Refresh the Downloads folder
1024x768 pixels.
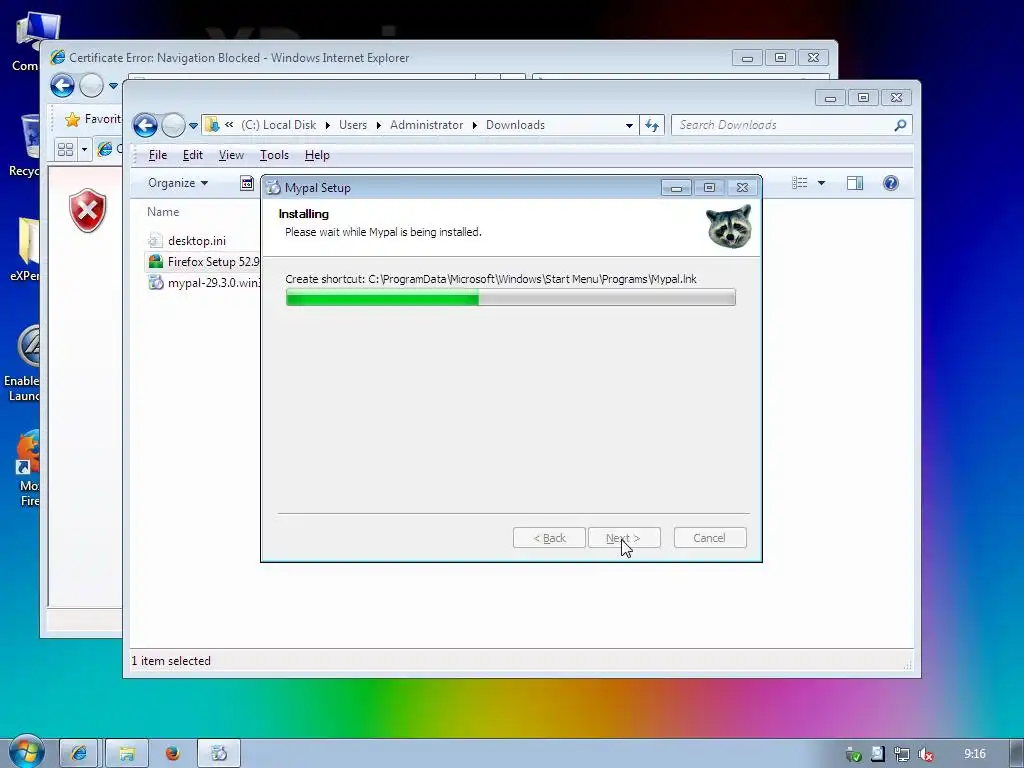click(652, 125)
